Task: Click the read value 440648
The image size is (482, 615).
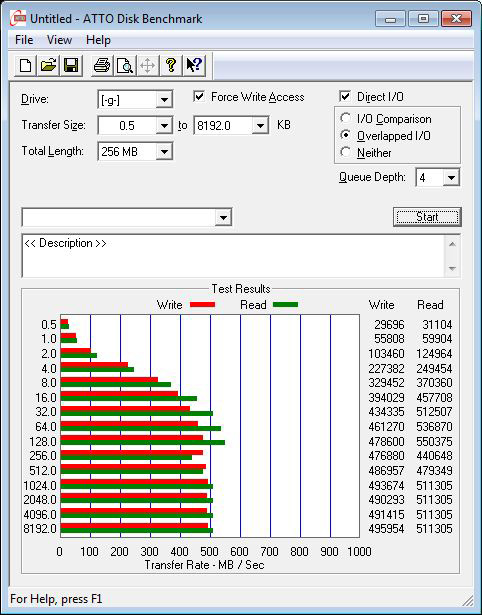Action: click(x=434, y=456)
